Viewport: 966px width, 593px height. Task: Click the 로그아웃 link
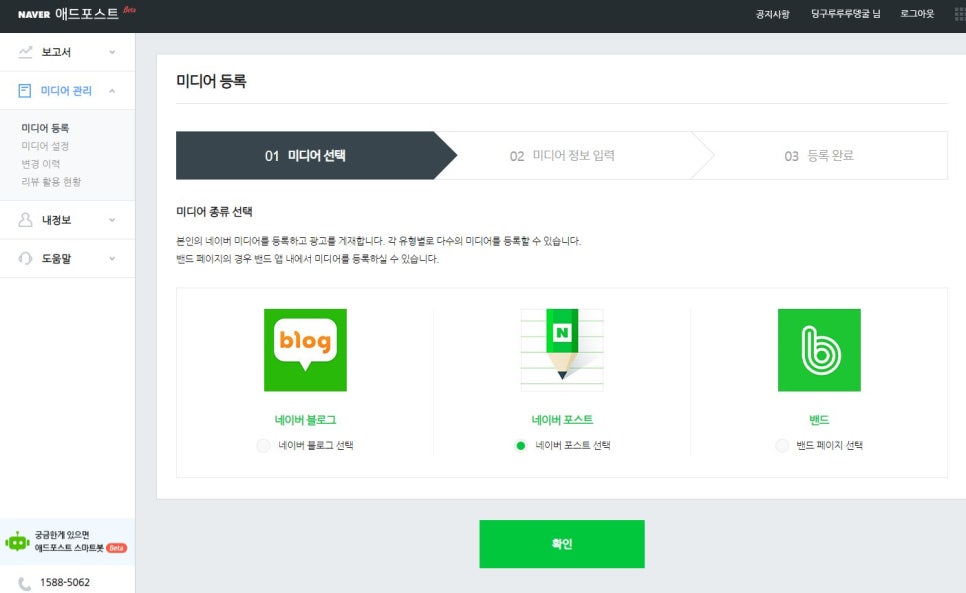coord(917,14)
